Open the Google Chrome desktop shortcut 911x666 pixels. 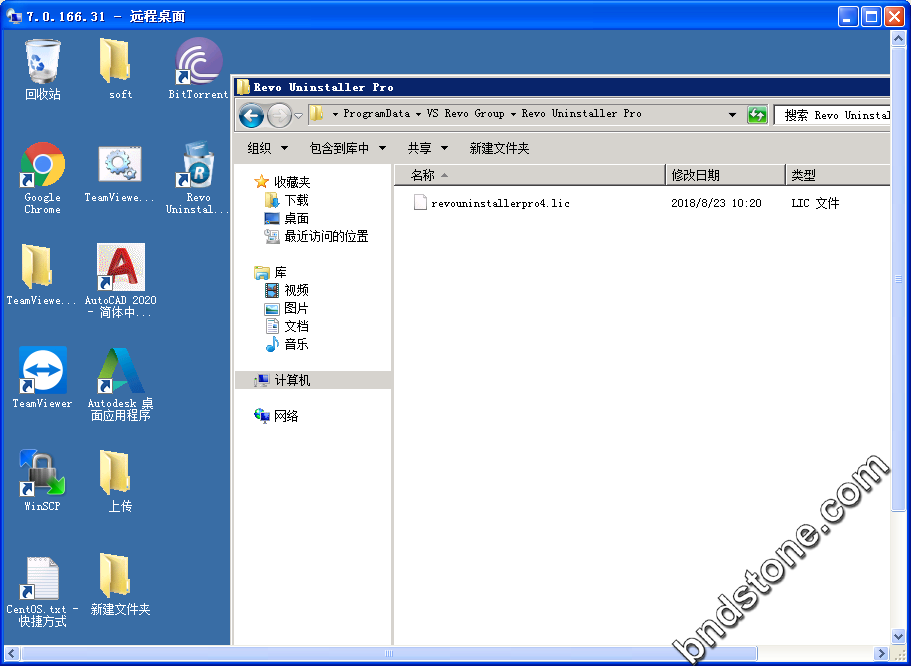42,166
